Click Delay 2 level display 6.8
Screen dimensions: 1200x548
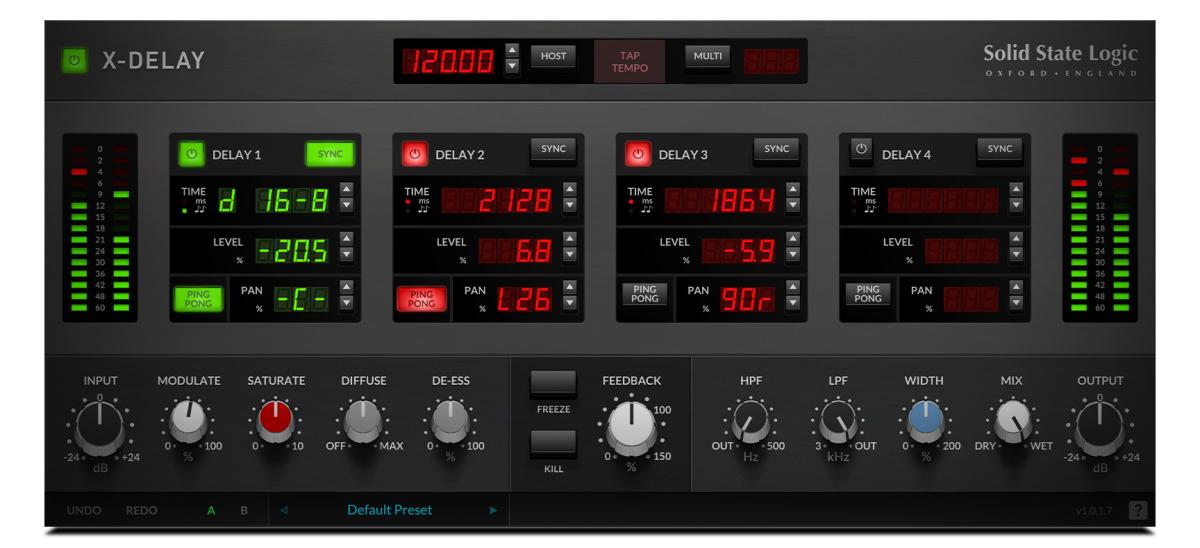(x=515, y=249)
